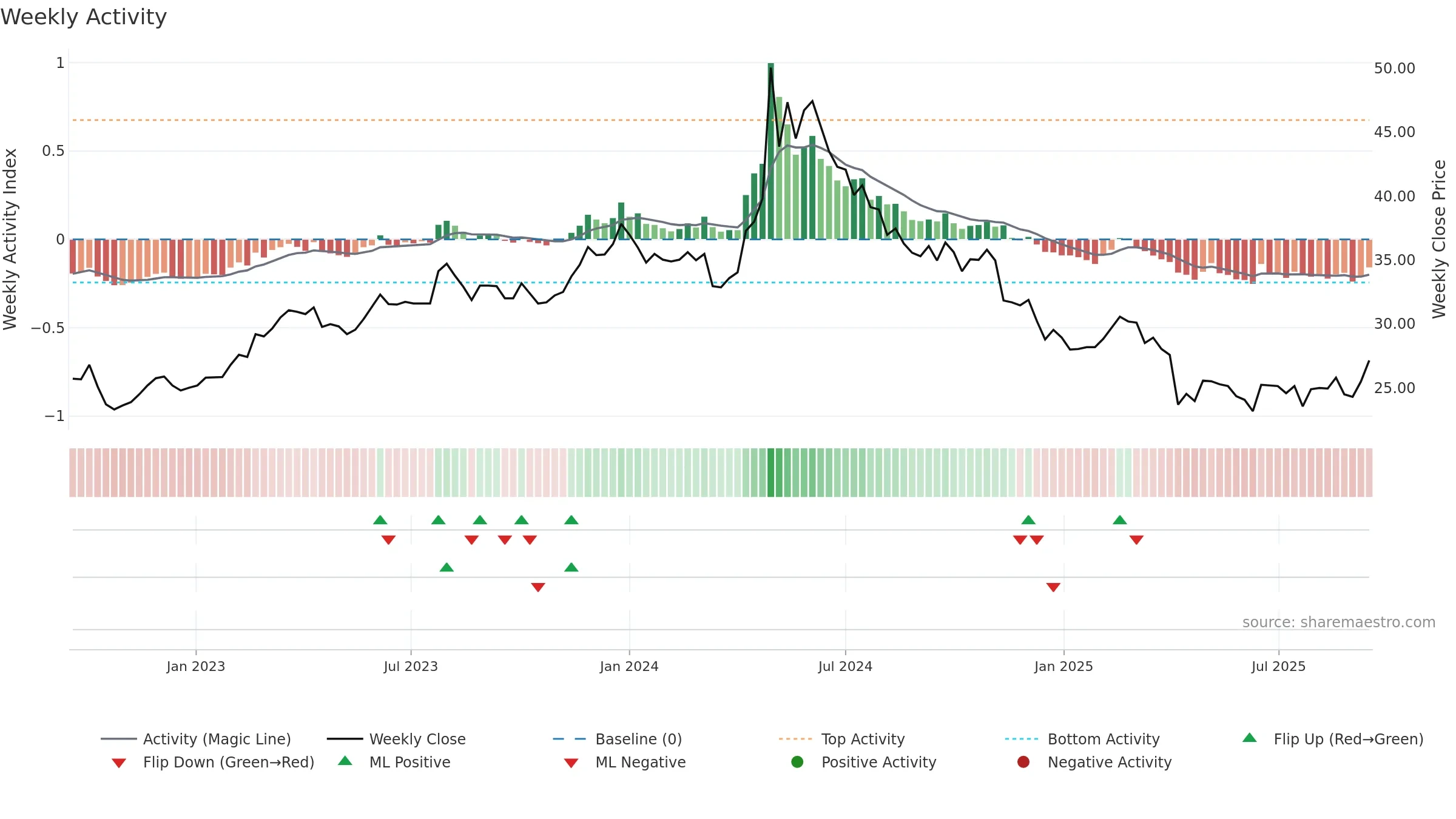The width and height of the screenshot is (1456, 819).
Task: Toggle the ML Positive legend entry
Action: pos(394,762)
